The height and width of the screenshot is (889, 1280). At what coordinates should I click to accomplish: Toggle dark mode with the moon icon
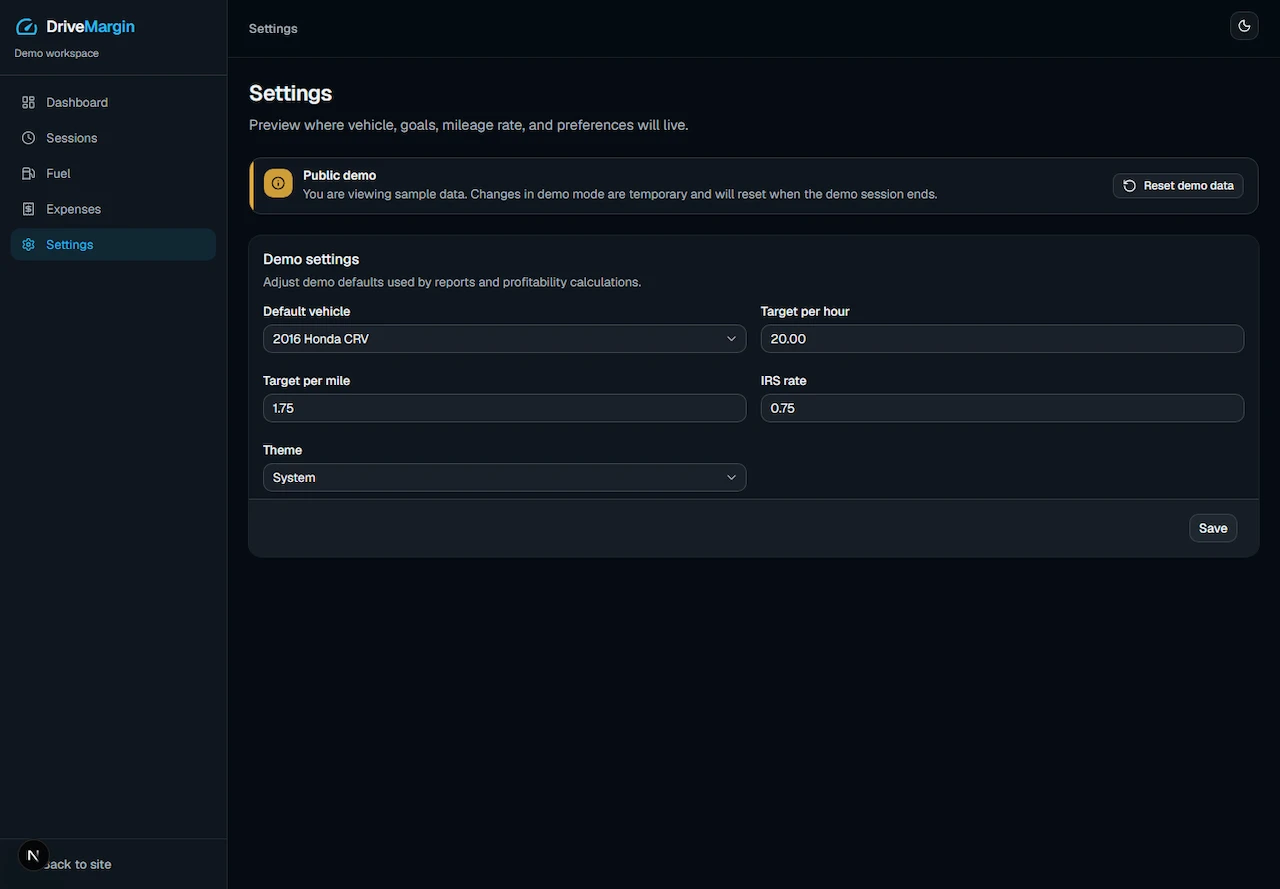pyautogui.click(x=1244, y=26)
